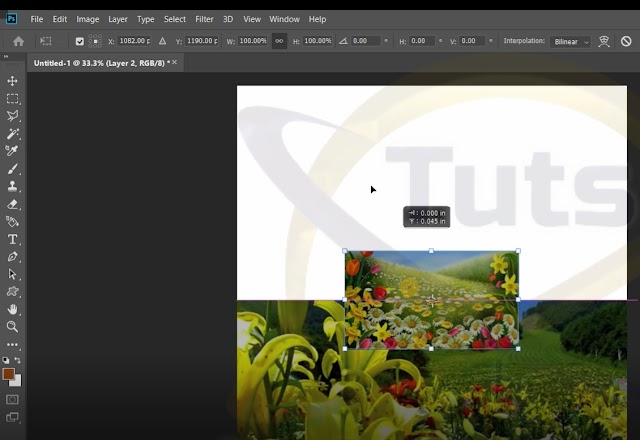The height and width of the screenshot is (440, 640).
Task: Open the 3D menu
Action: click(x=228, y=19)
